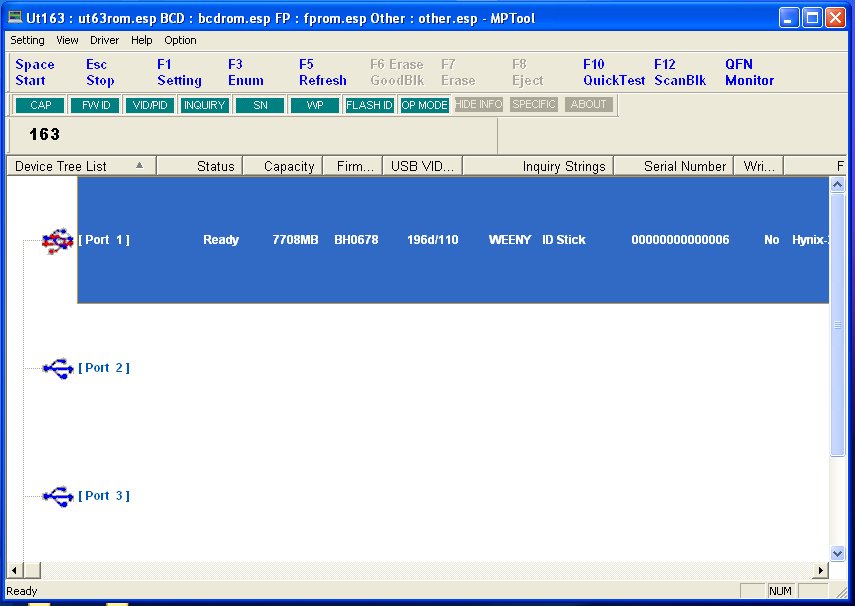The height and width of the screenshot is (606, 855).
Task: Click the No write-protect value
Action: (x=772, y=240)
